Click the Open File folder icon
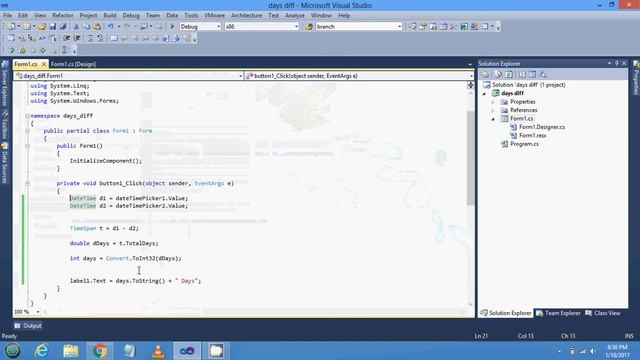Screen dimensions: 640x360 point(42,27)
